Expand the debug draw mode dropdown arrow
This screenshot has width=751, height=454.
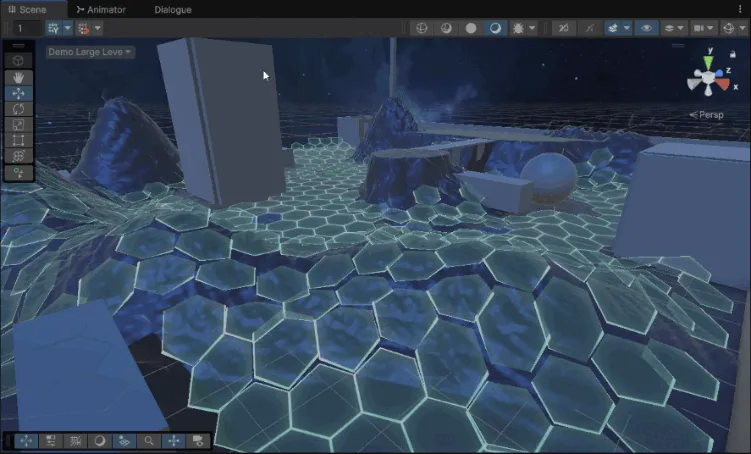click(532, 28)
